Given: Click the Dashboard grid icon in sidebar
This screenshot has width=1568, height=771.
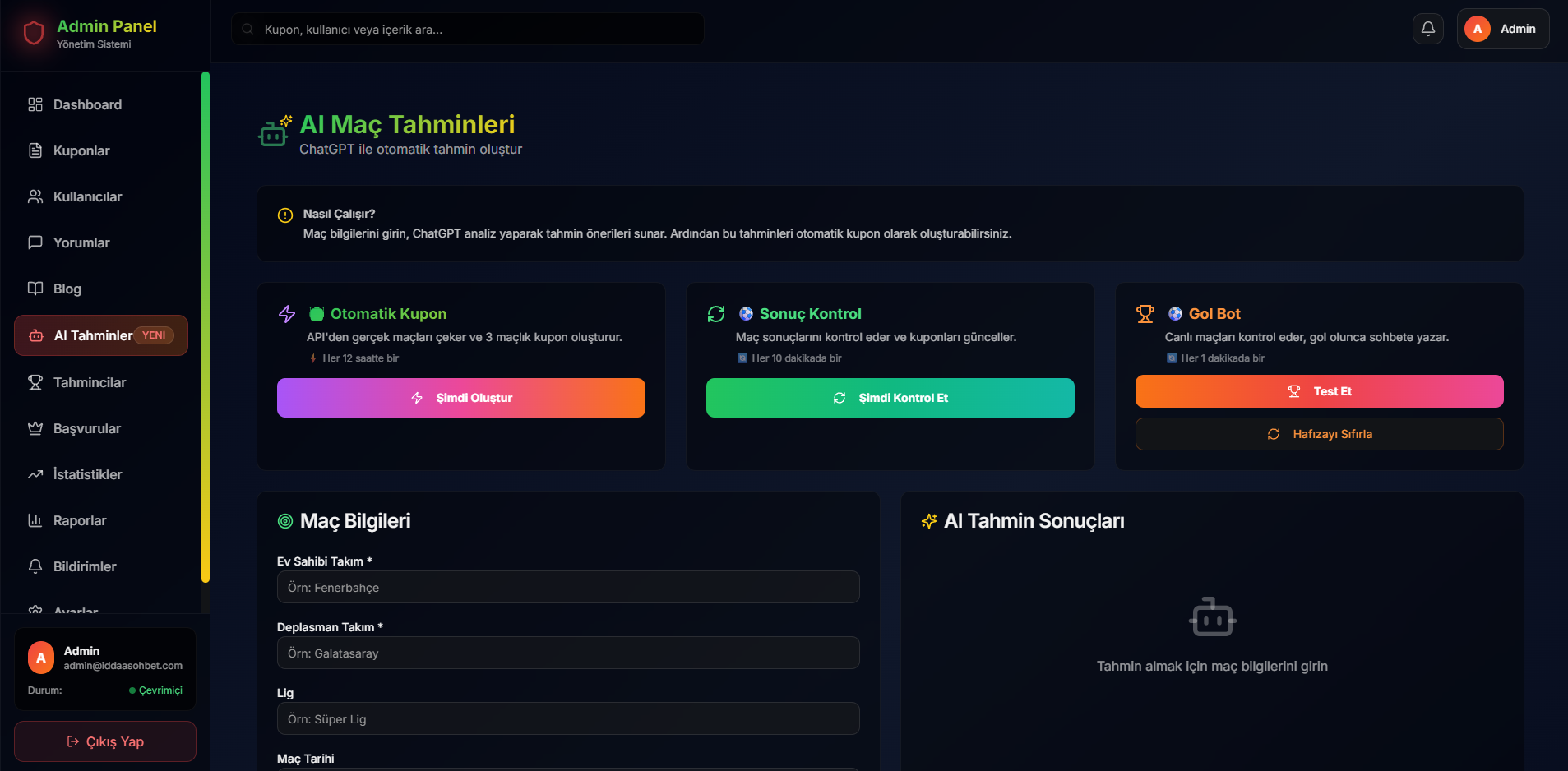Looking at the screenshot, I should click(x=35, y=104).
